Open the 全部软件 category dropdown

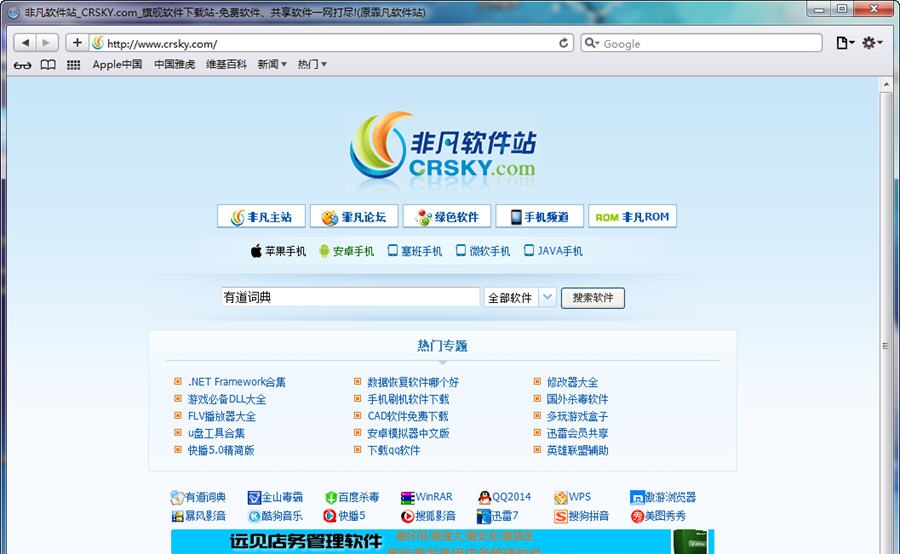[520, 297]
